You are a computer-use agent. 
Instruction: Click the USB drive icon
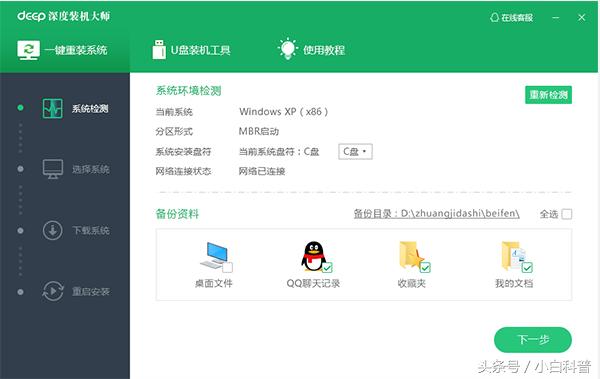click(x=159, y=50)
